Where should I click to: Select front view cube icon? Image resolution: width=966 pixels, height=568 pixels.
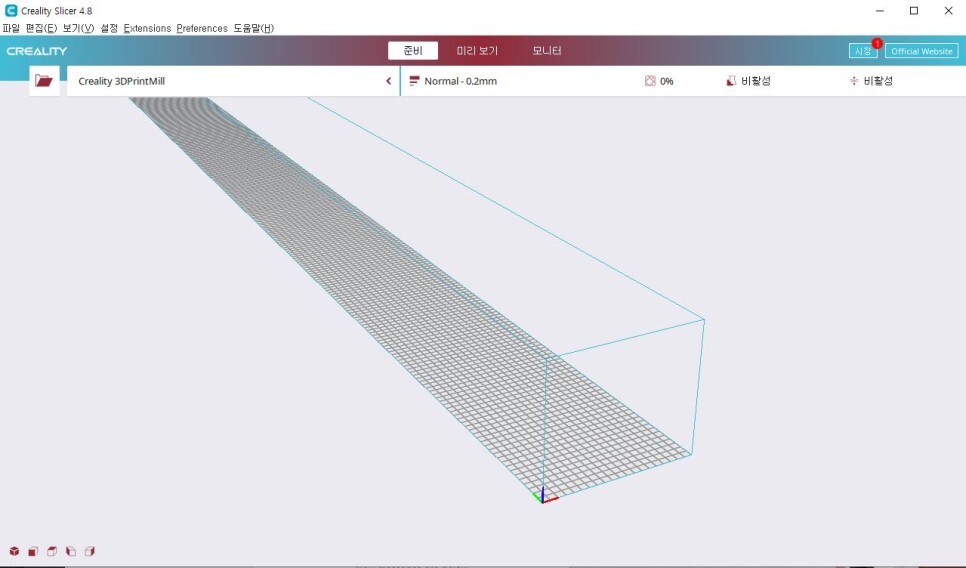(x=33, y=551)
